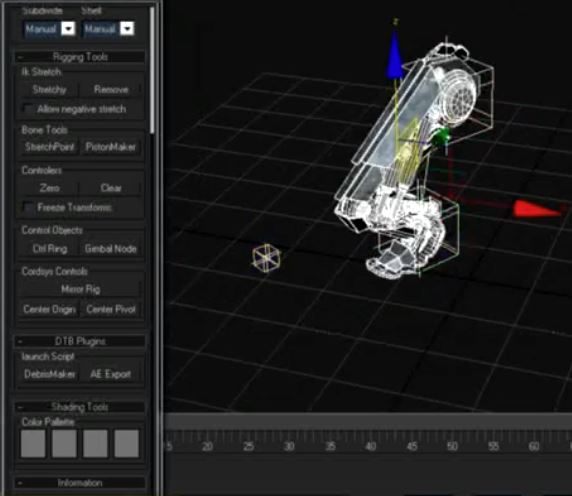Launch the AE Export script
The height and width of the screenshot is (496, 572).
tap(111, 374)
